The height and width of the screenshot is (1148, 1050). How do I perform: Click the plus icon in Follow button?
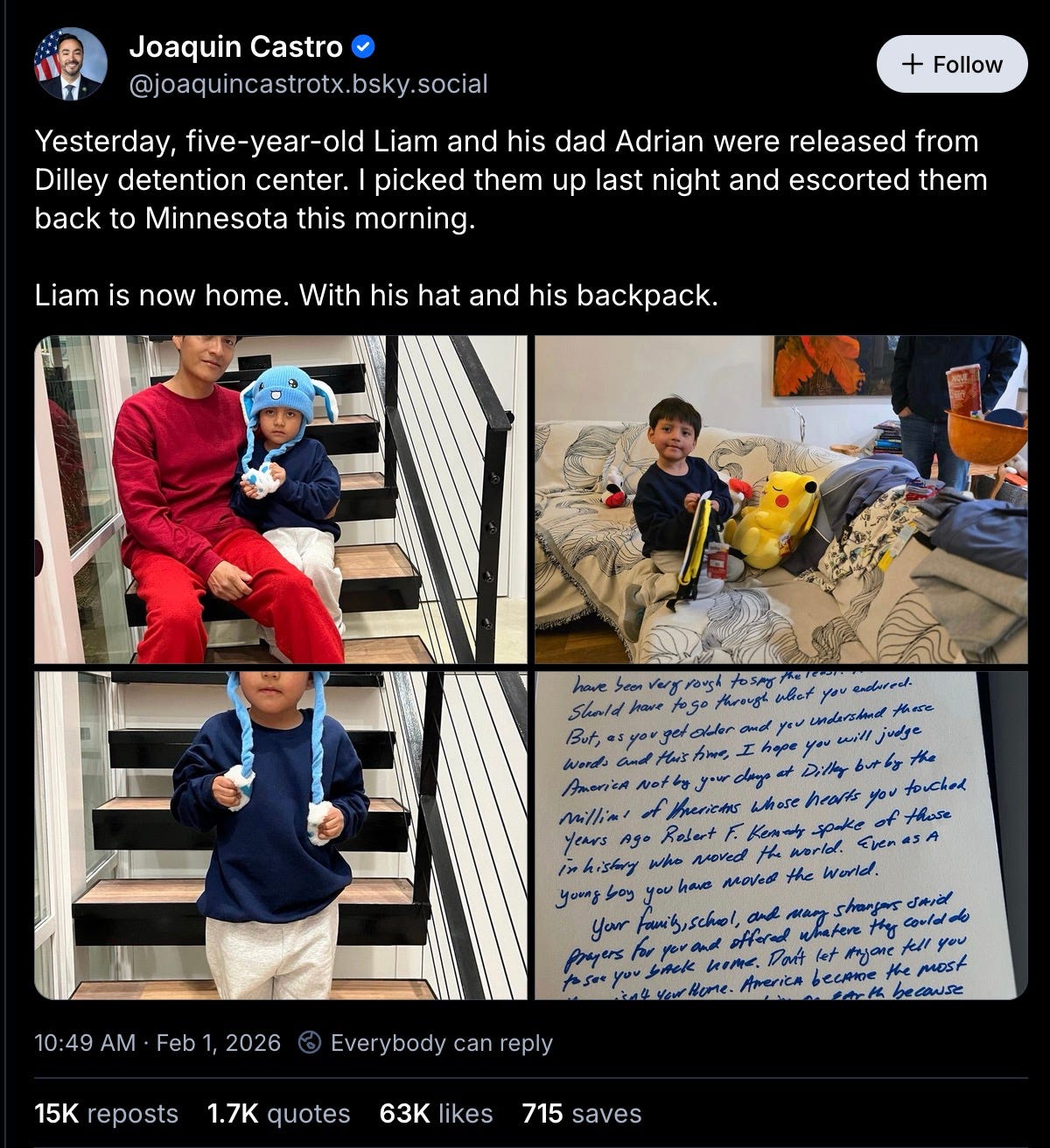click(913, 64)
